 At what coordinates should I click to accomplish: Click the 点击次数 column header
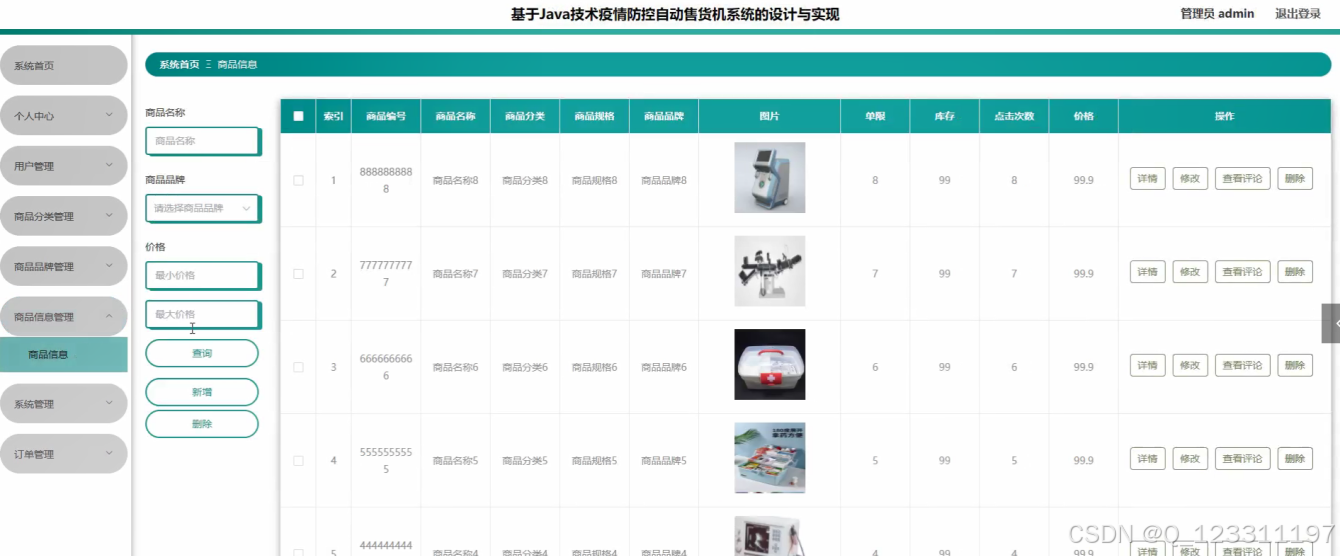click(x=1014, y=116)
